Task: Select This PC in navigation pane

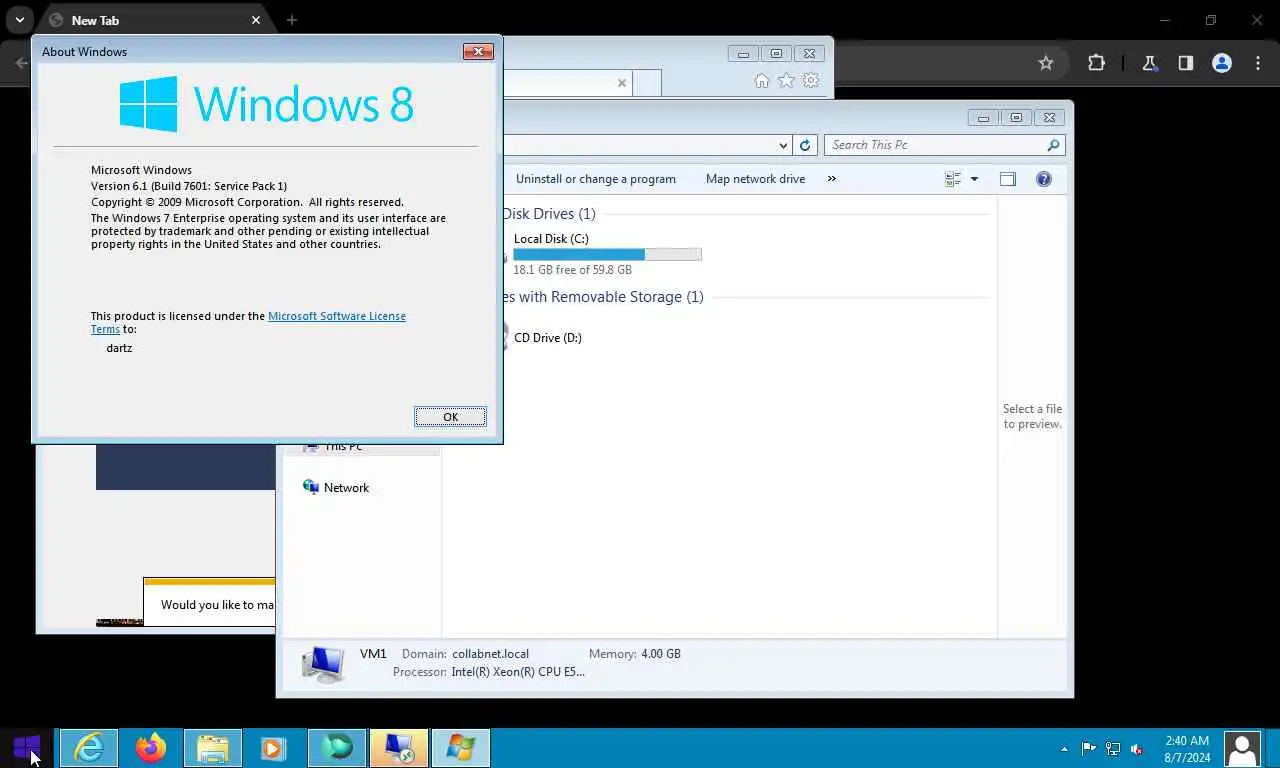Action: (343, 448)
